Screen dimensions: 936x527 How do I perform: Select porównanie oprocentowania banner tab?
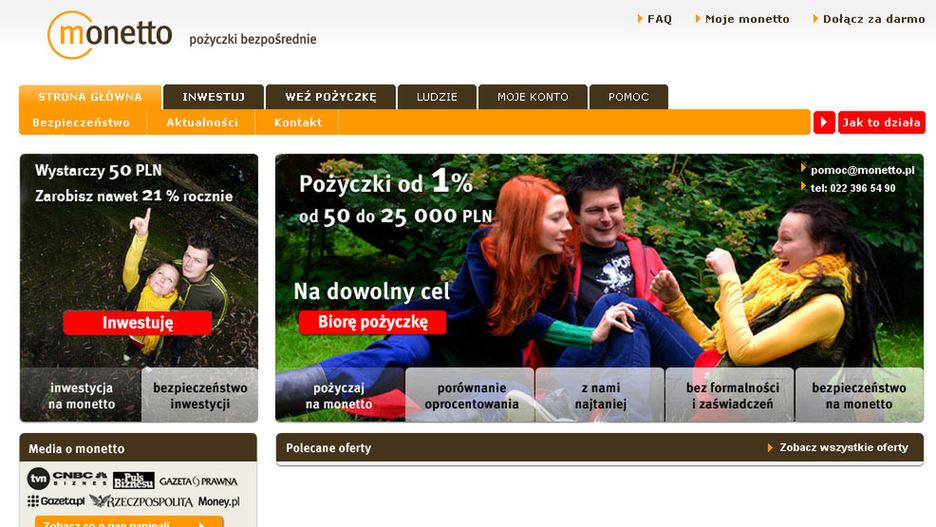pos(471,395)
